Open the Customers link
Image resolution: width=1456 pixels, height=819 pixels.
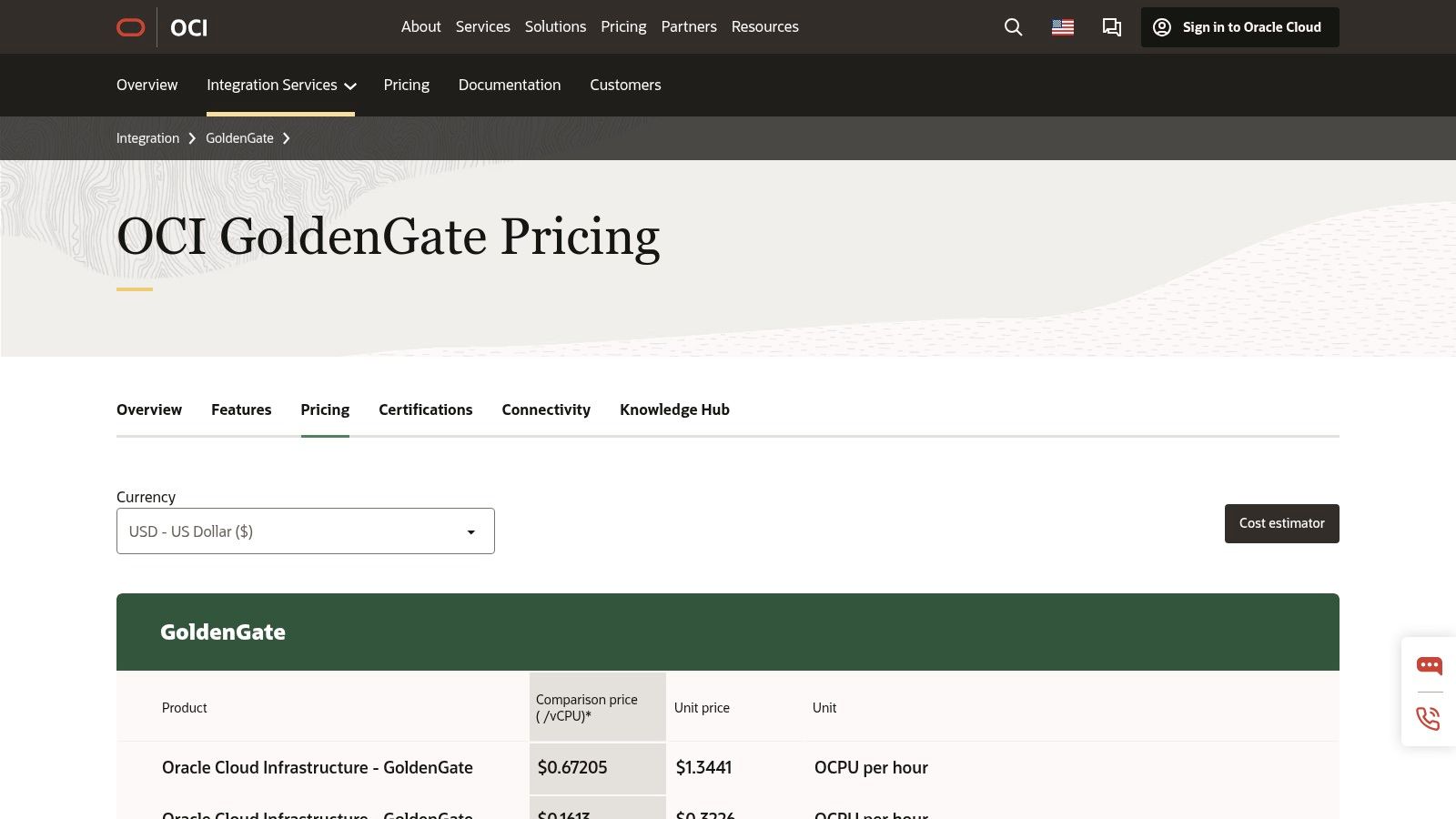[x=625, y=85]
